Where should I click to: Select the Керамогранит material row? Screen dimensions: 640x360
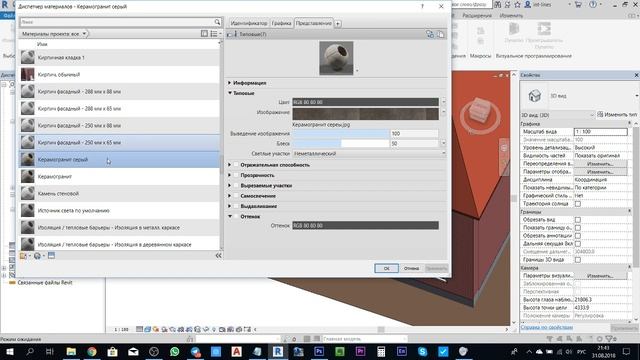pyautogui.click(x=120, y=177)
